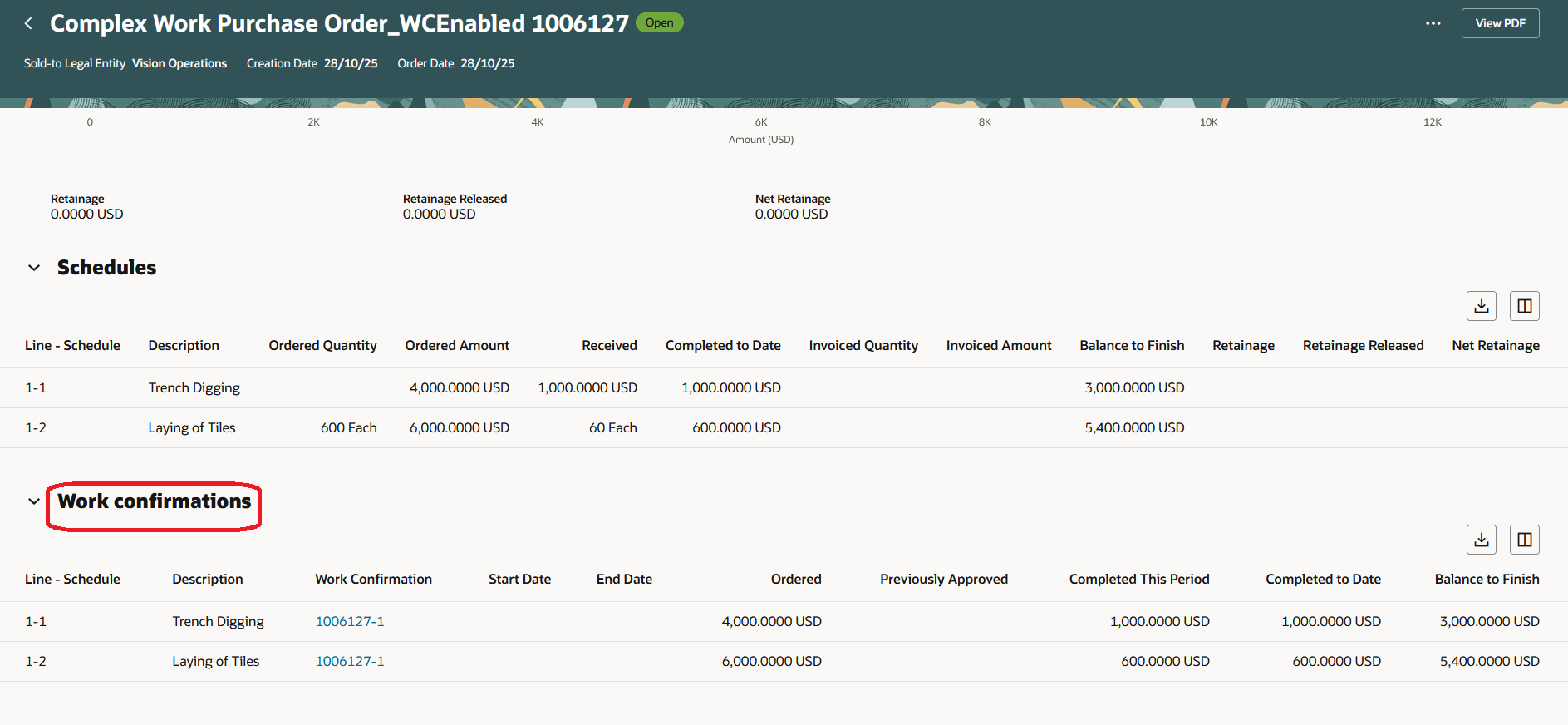Click the Start Date column header

[519, 579]
